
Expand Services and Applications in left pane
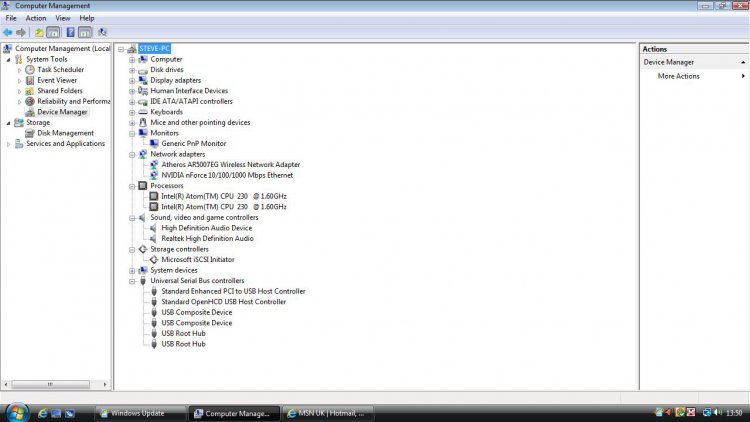click(8, 144)
